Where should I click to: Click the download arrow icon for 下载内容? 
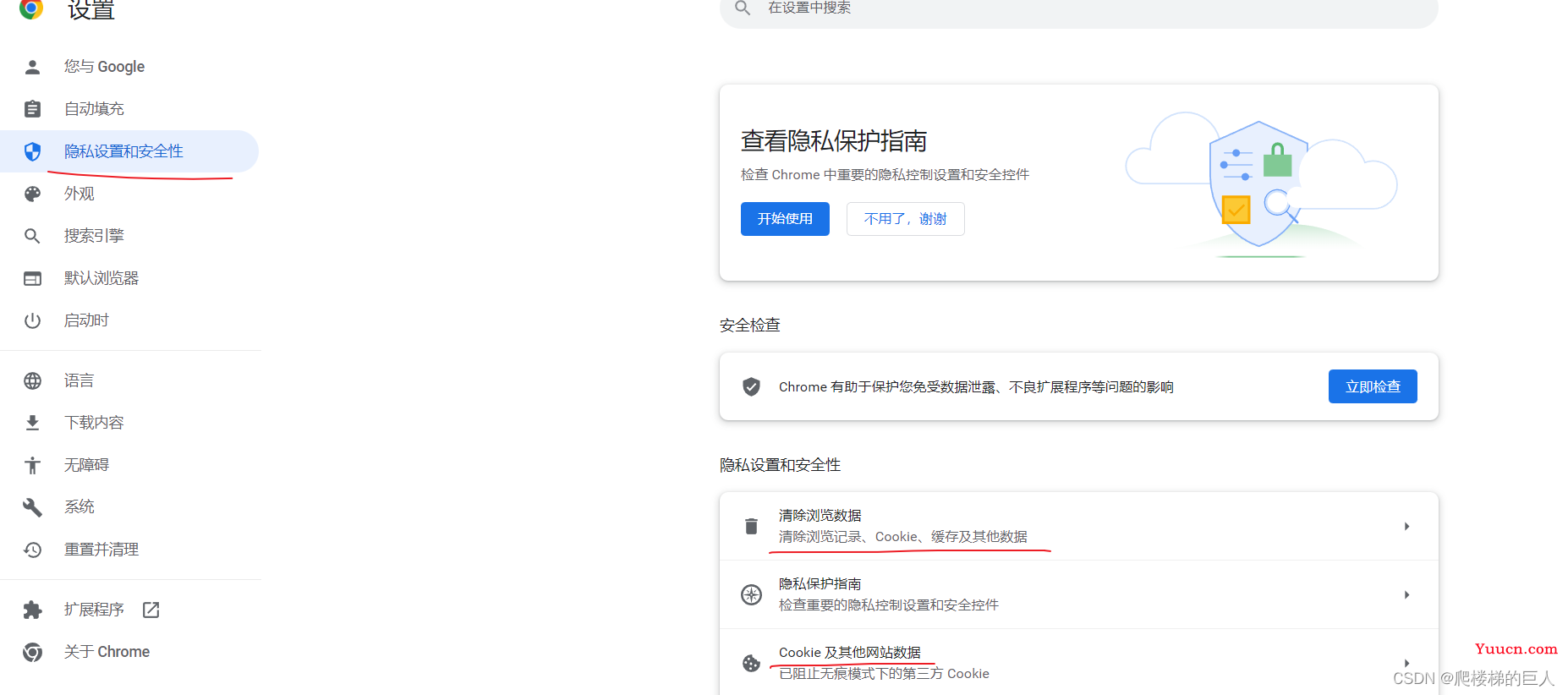coord(32,423)
